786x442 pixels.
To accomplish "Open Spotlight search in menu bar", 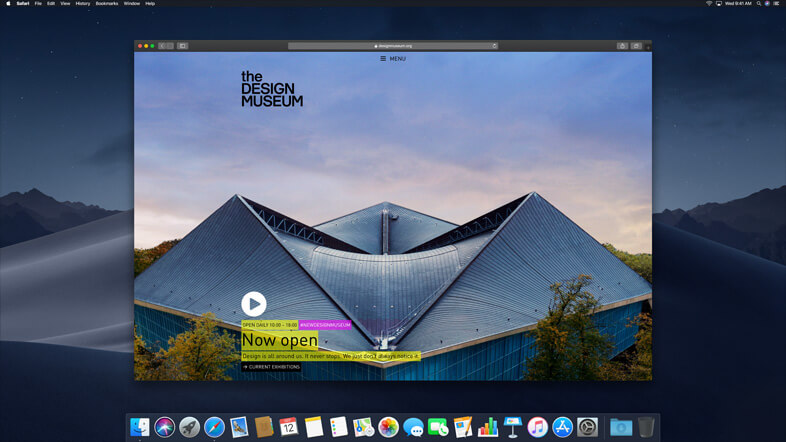I will coord(757,4).
